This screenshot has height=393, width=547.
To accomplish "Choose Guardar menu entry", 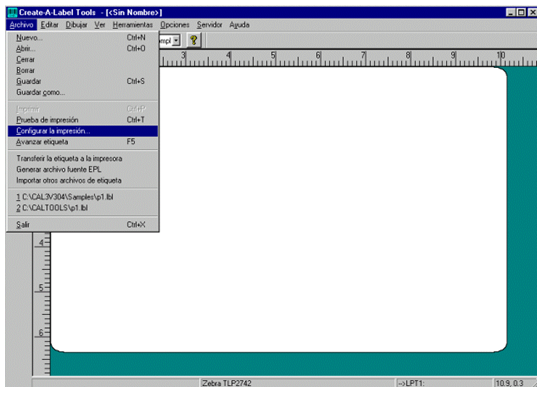I will (83, 81).
